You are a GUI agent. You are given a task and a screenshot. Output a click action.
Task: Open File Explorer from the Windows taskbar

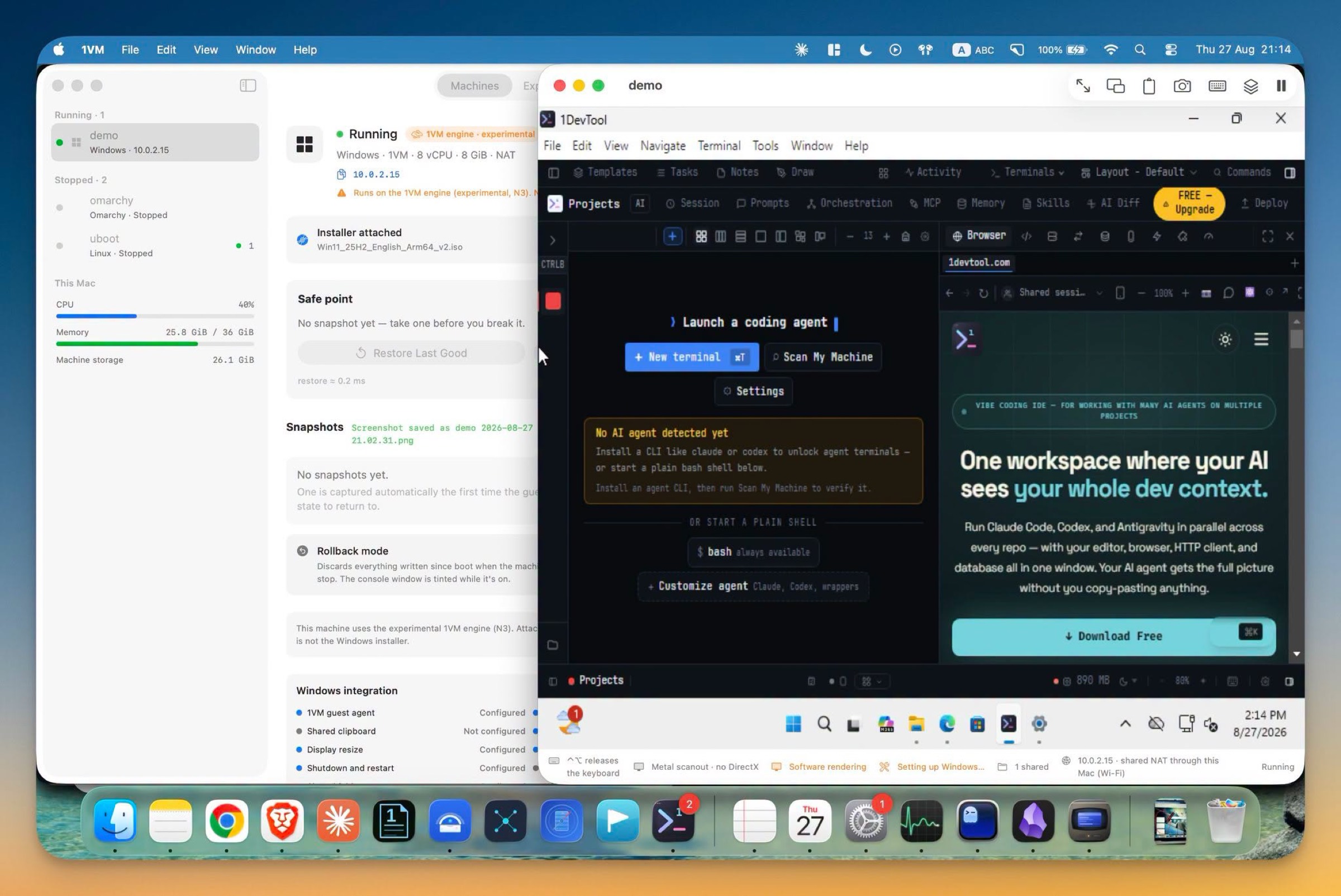916,724
